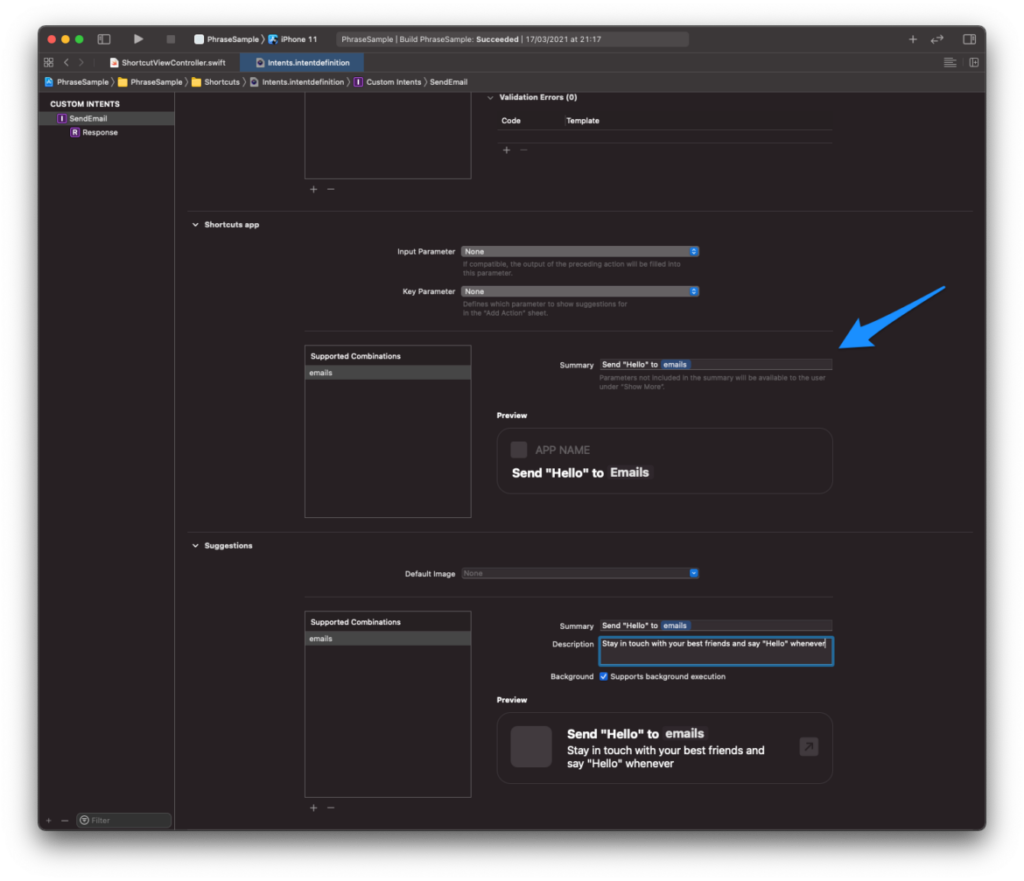The width and height of the screenshot is (1024, 881).
Task: Click Suggestions Summary field
Action: tap(716, 626)
